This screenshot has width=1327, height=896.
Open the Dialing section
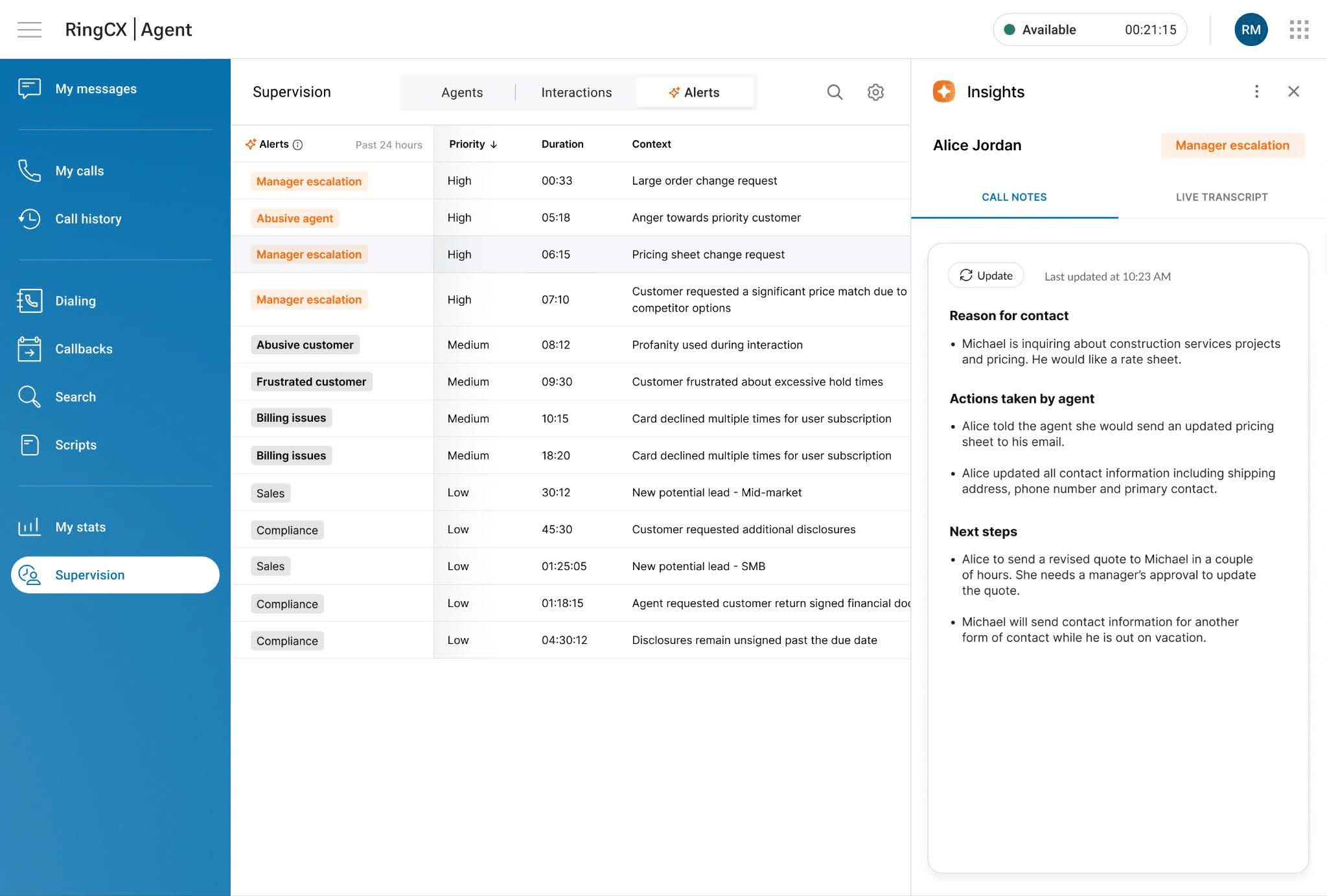click(75, 301)
